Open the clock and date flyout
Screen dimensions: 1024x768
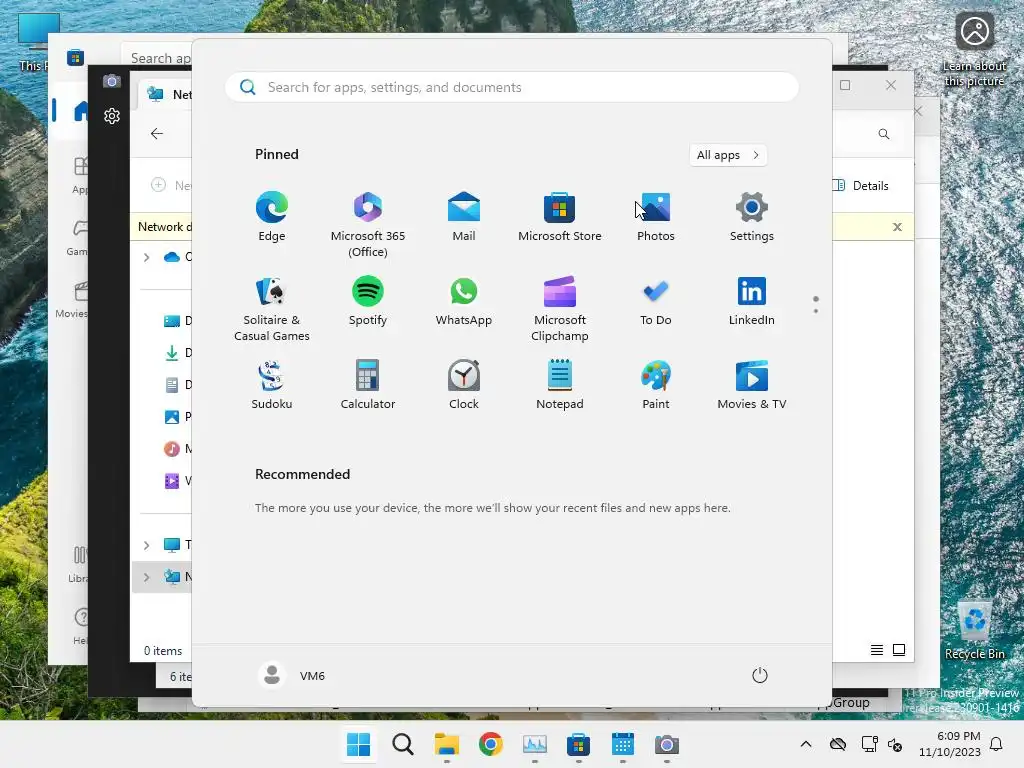point(950,744)
